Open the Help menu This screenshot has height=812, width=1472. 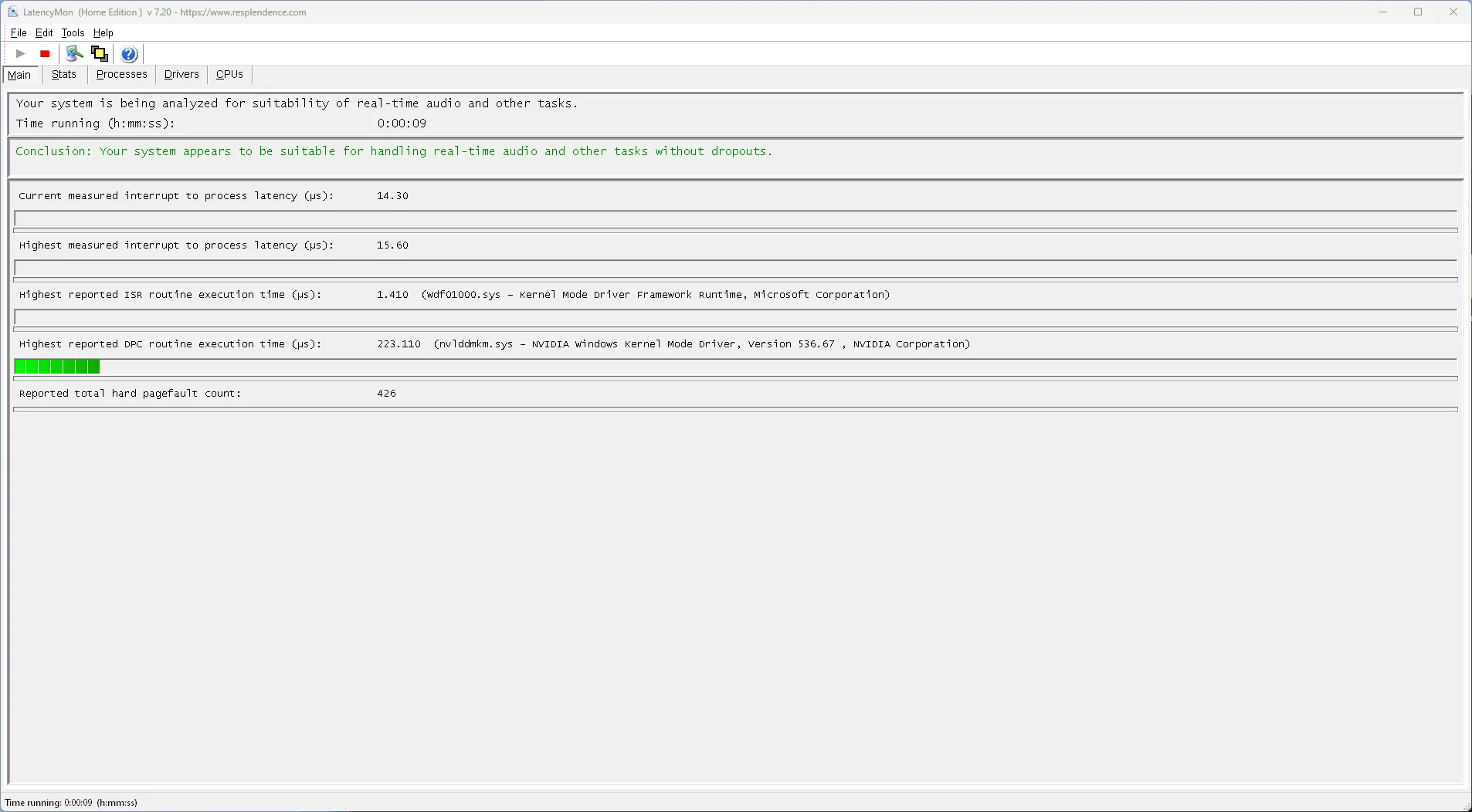tap(103, 32)
